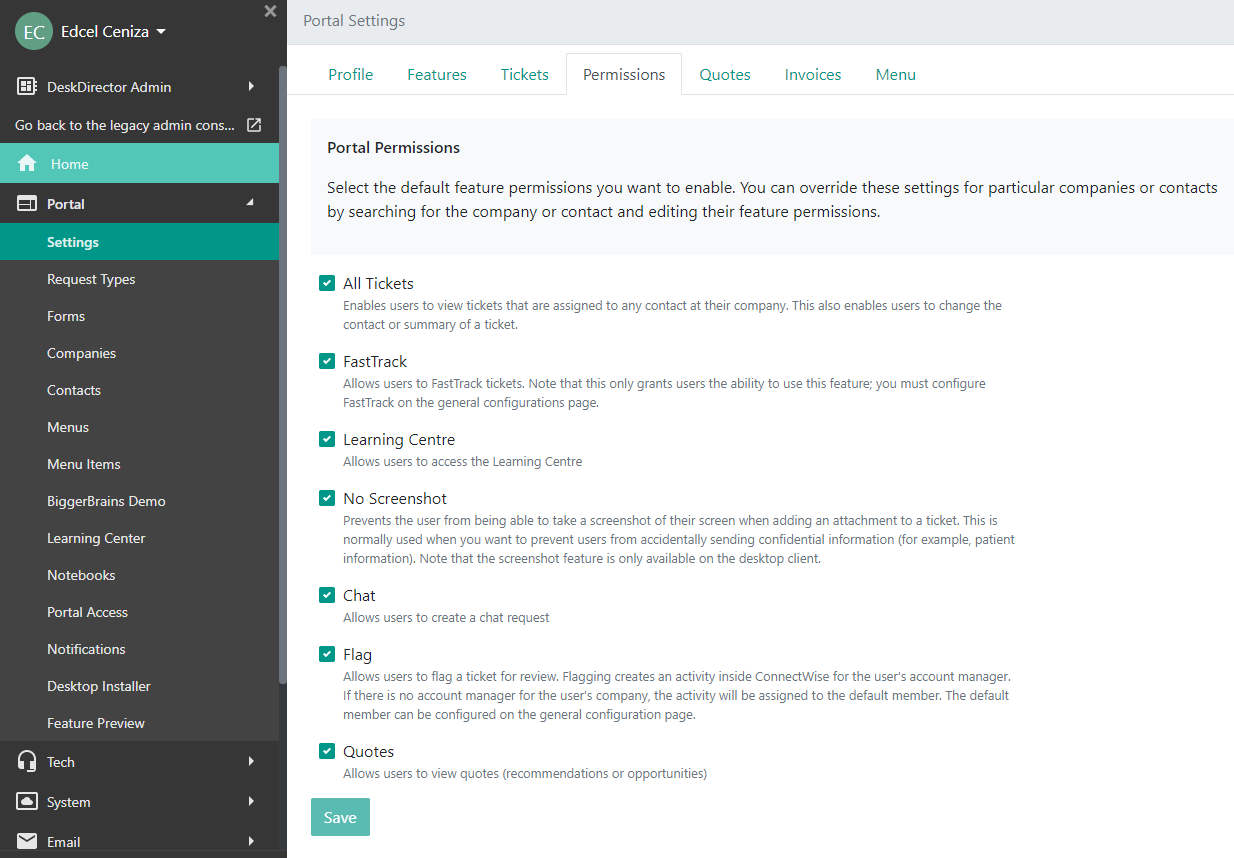Screen dimensions: 1234x858
Task: Click the EC user avatar circle
Action: [x=34, y=31]
